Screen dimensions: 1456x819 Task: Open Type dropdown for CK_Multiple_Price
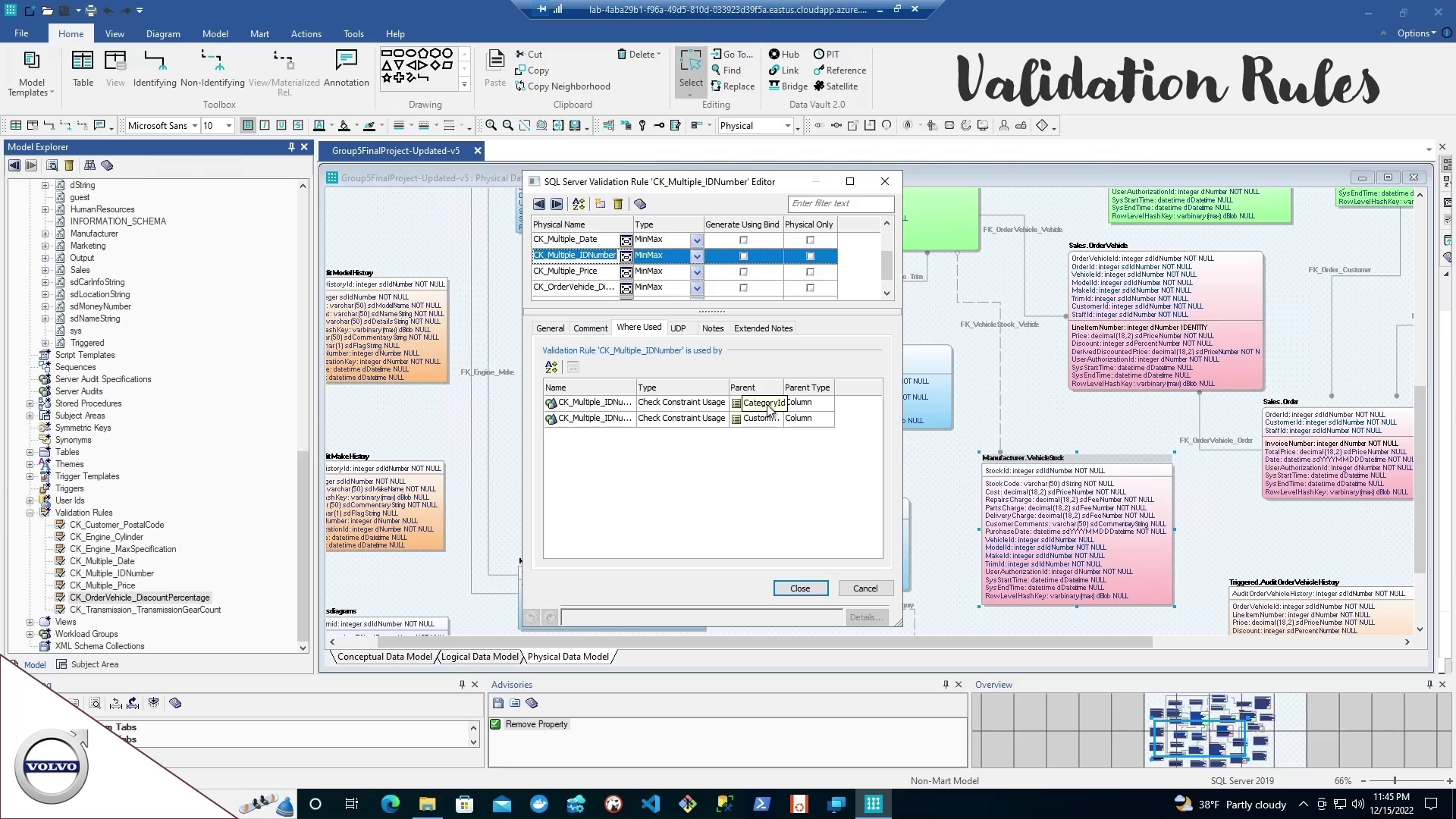click(x=696, y=272)
